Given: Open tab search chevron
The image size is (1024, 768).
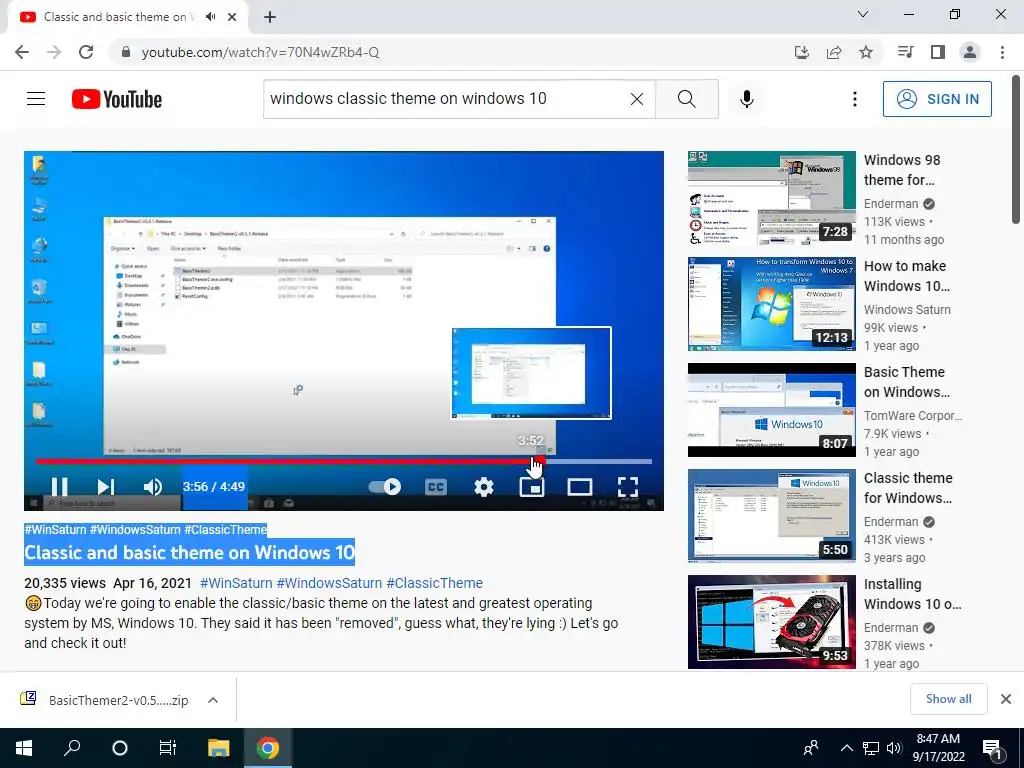Looking at the screenshot, I should click(863, 14).
